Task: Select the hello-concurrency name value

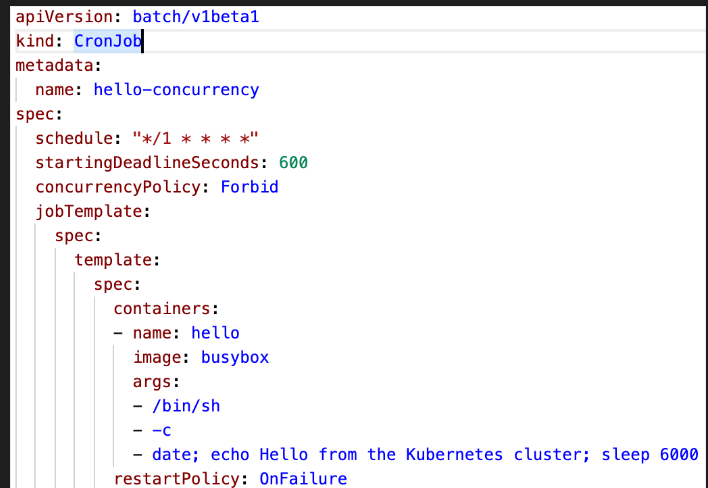Action: [x=176, y=89]
